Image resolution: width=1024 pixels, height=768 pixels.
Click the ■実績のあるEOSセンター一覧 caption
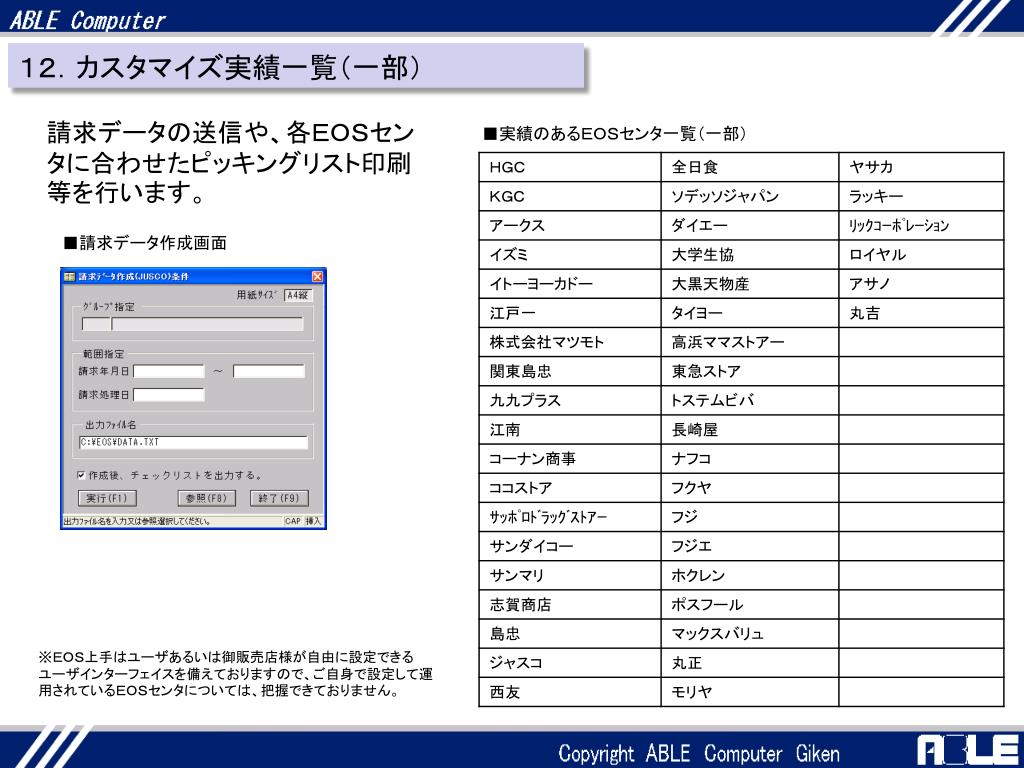(614, 134)
